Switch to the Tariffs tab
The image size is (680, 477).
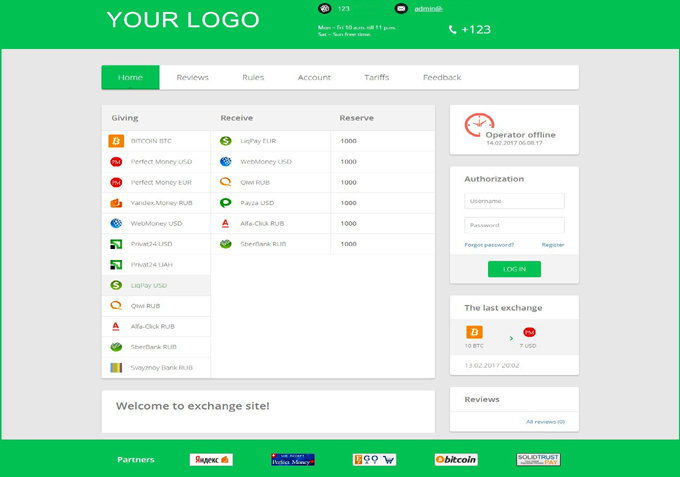pos(376,78)
